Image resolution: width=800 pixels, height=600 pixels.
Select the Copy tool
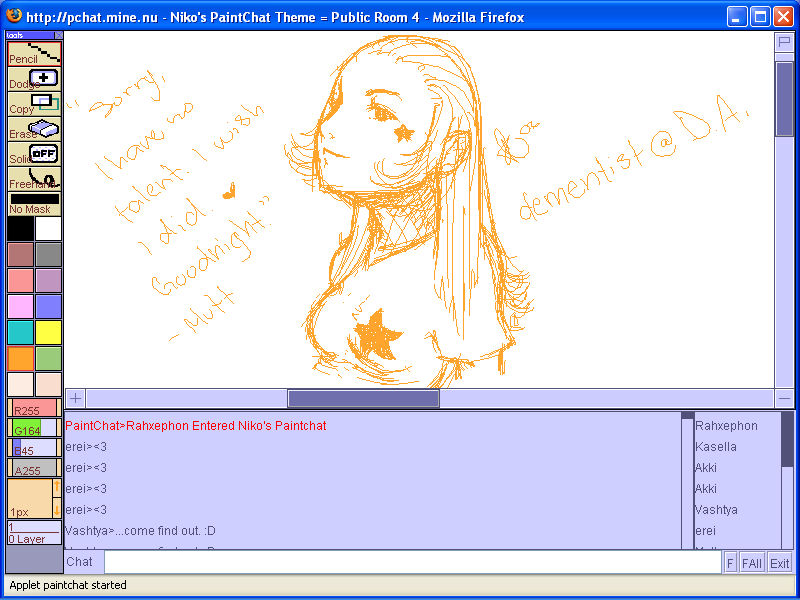pos(34,104)
